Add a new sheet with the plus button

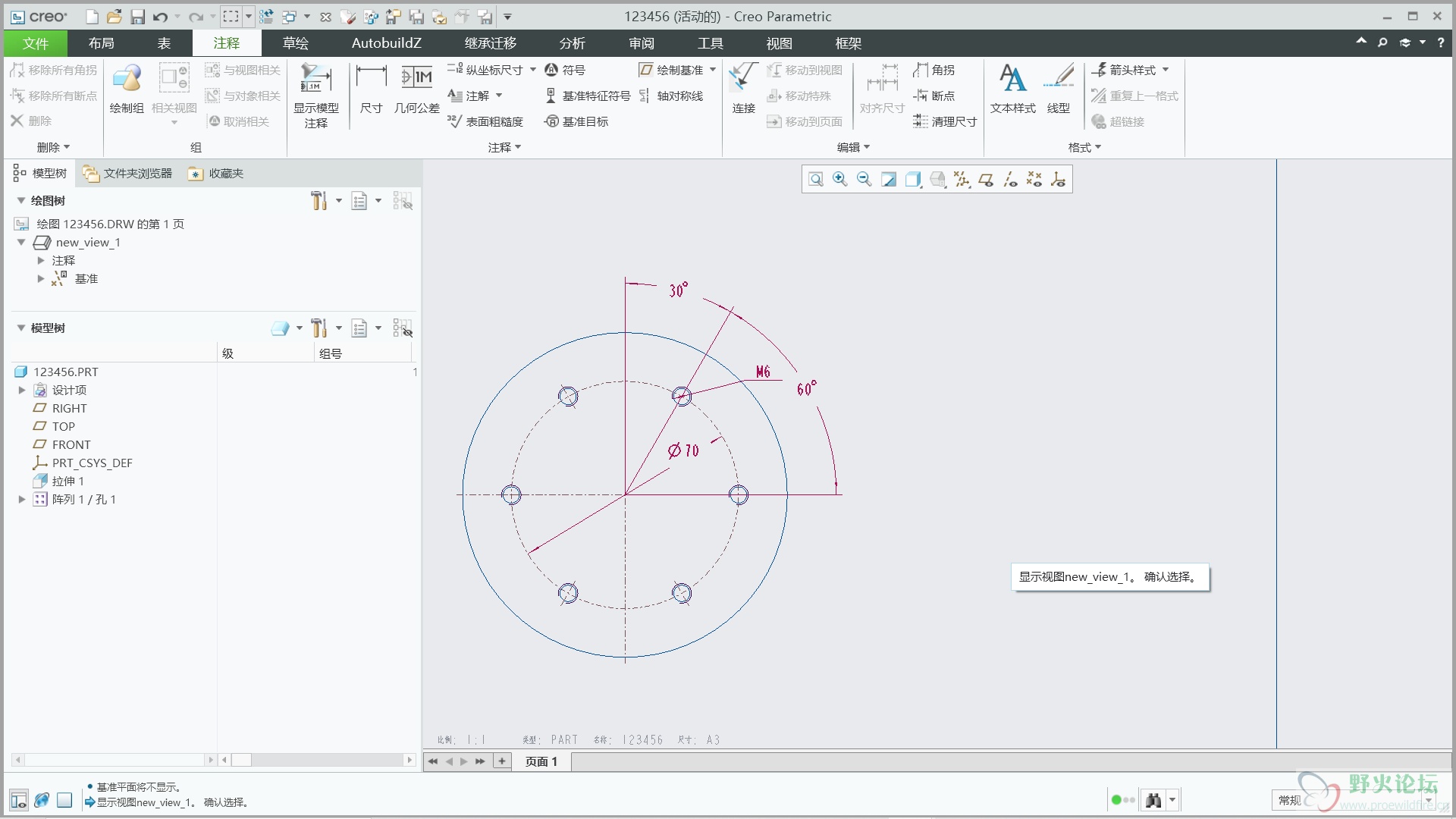(502, 761)
